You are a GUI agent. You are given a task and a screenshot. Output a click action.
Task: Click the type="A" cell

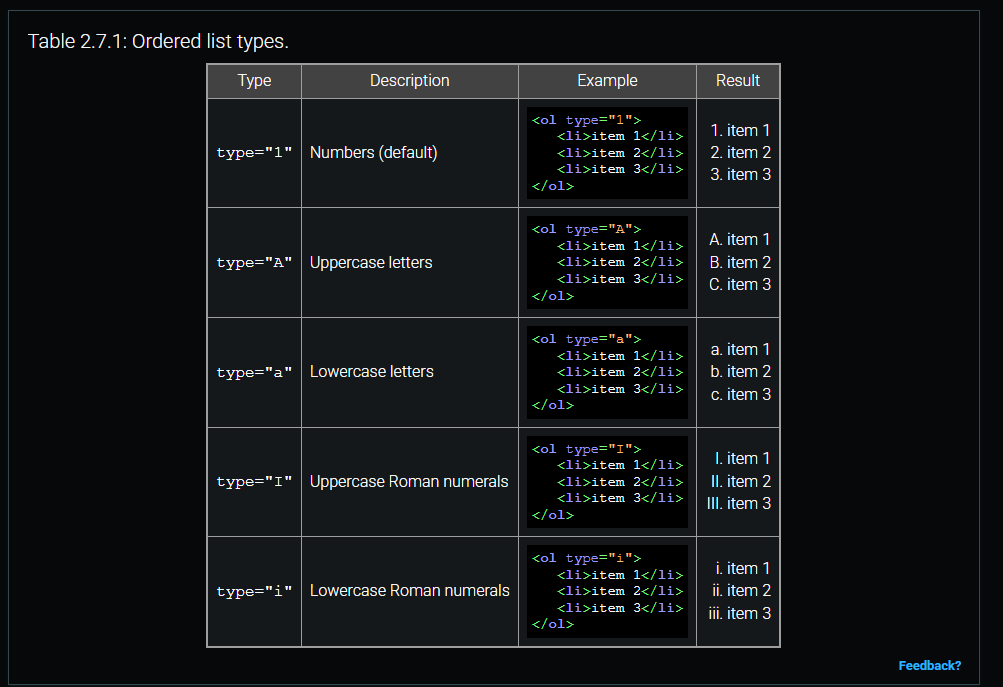coord(254,263)
